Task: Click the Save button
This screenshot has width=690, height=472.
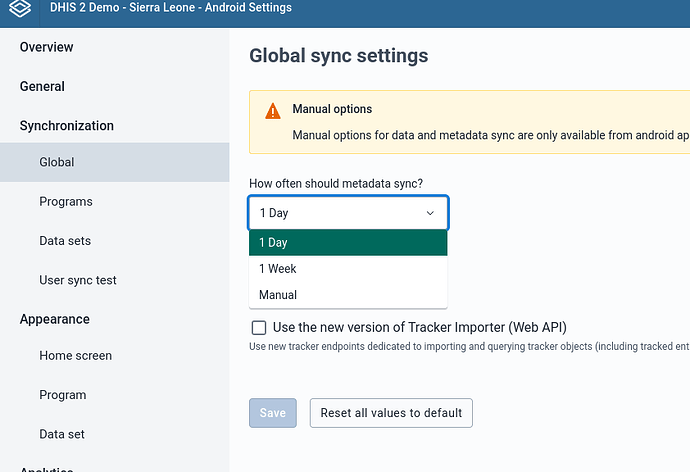Action: pyautogui.click(x=273, y=413)
